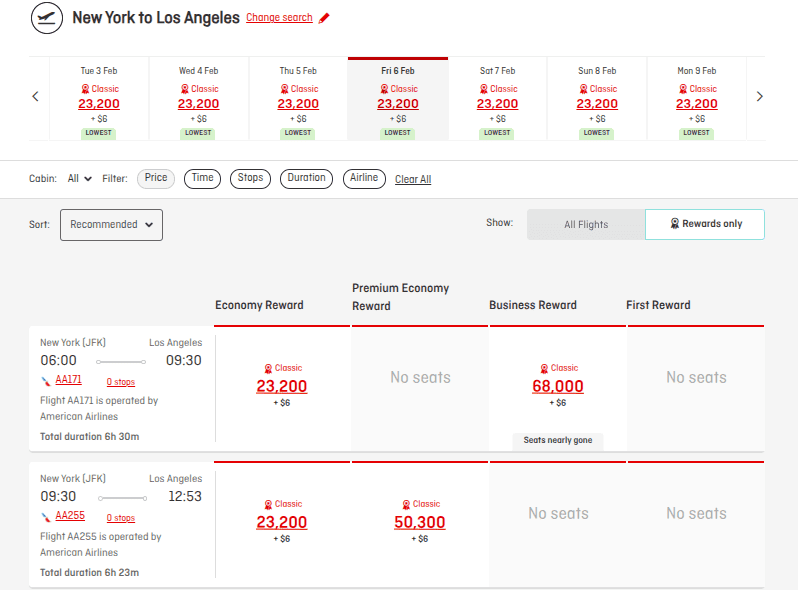
Task: Click the Business Reward column header
Action: pos(533,305)
